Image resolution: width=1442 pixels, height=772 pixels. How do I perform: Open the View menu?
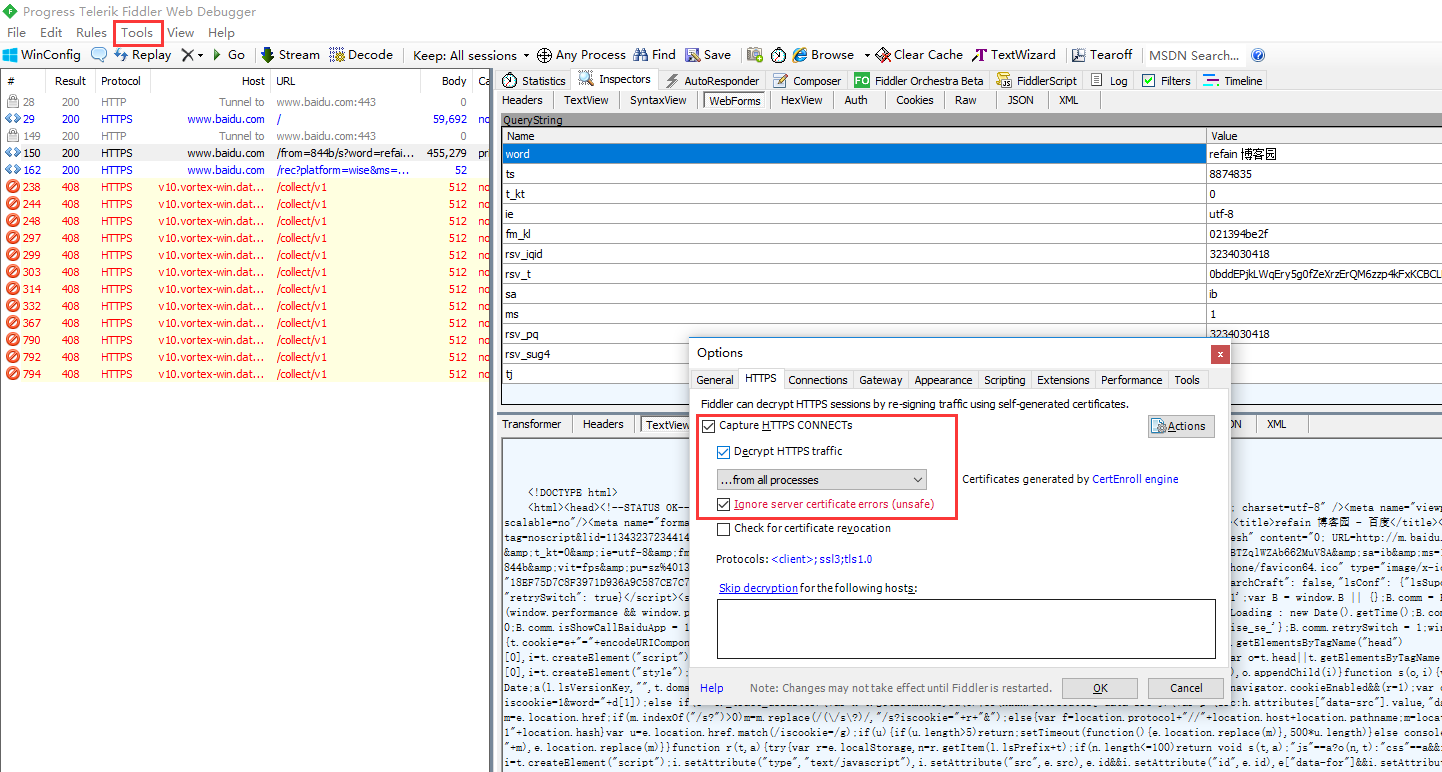point(181,33)
